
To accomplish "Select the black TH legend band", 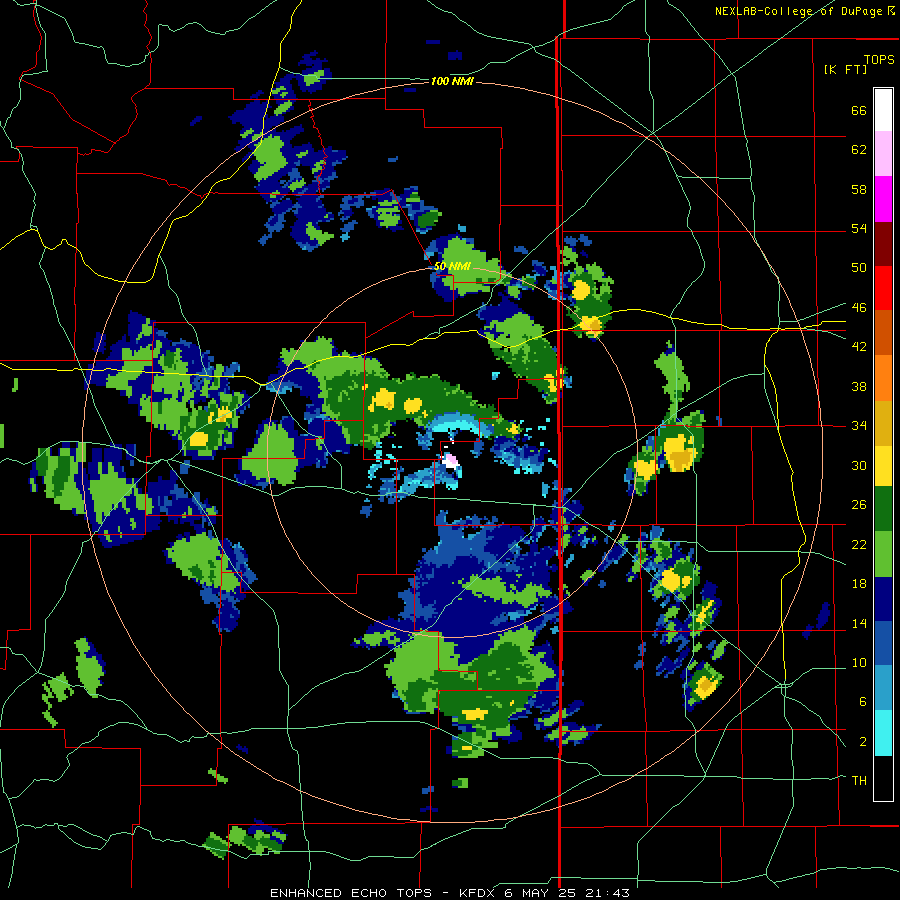I will click(x=883, y=778).
